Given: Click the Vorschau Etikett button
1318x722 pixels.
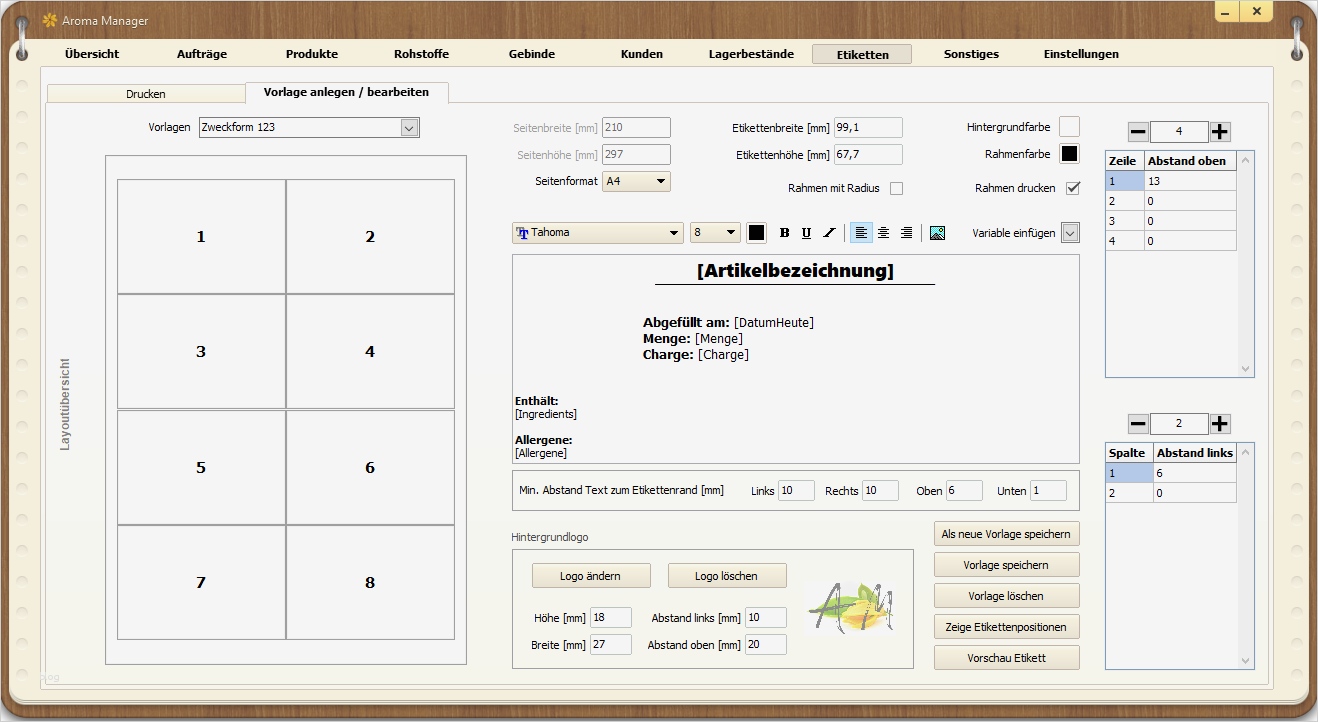Looking at the screenshot, I should point(1006,657).
